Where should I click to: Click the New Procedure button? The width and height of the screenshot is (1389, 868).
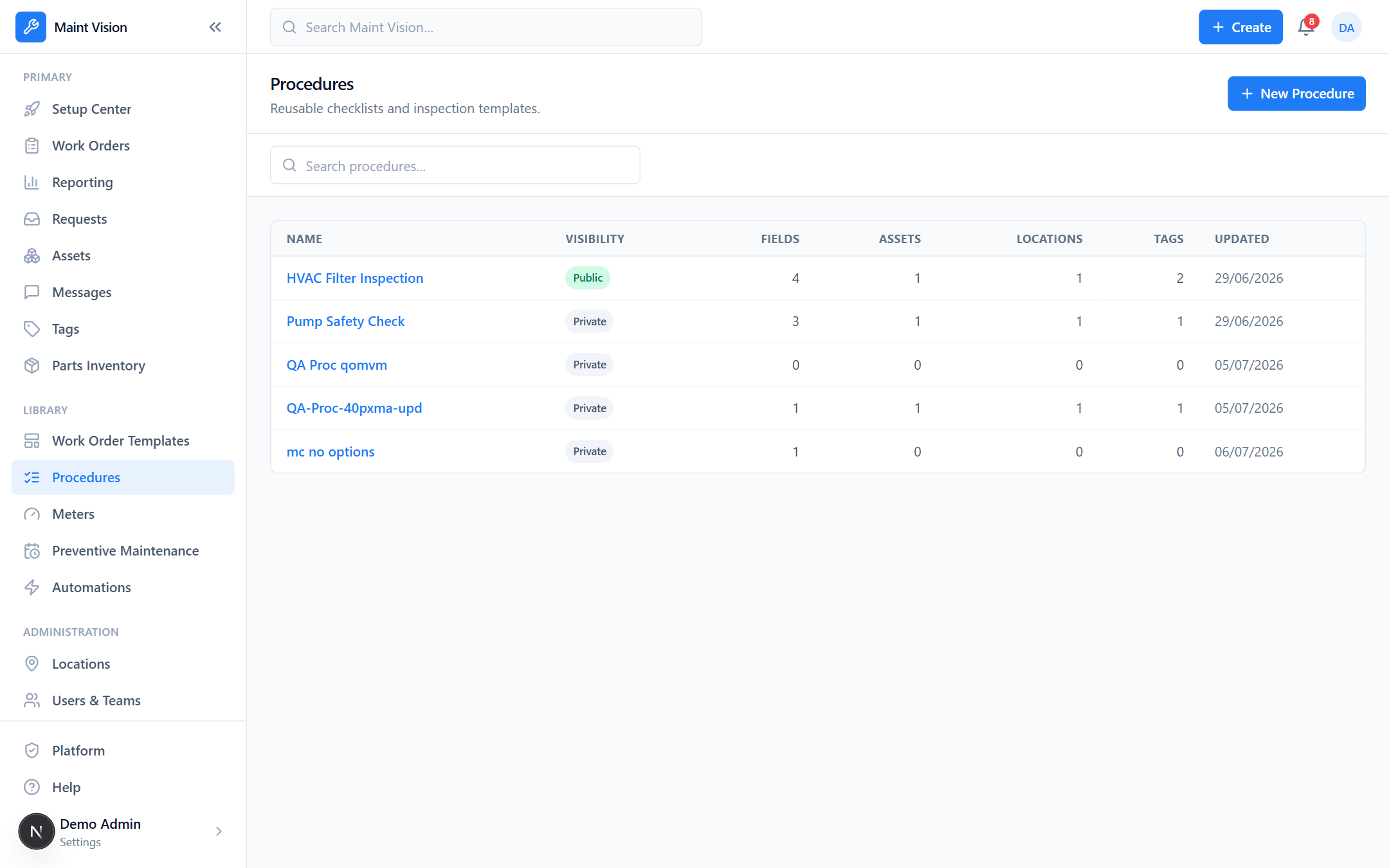click(x=1296, y=94)
